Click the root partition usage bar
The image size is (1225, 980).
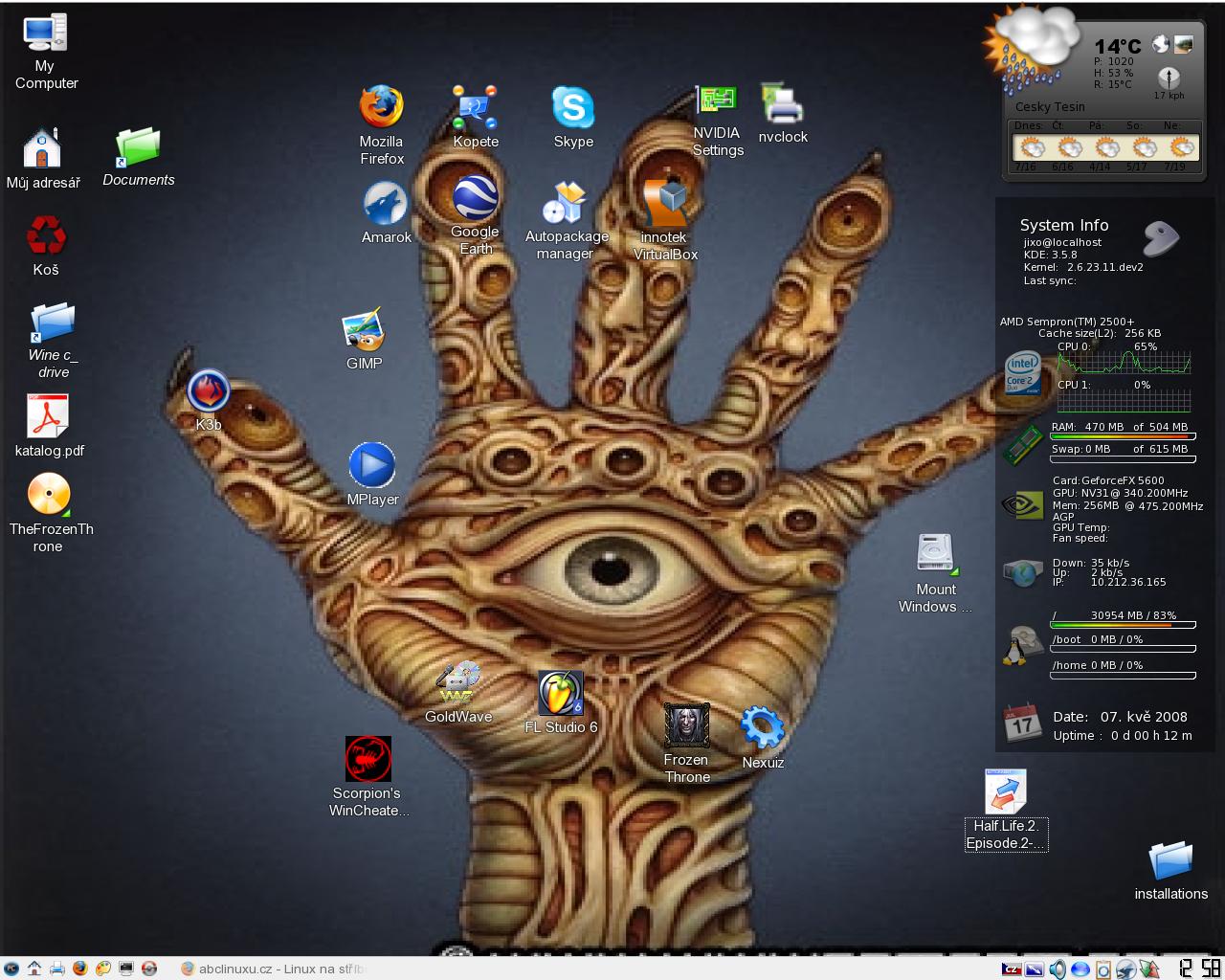1123,625
